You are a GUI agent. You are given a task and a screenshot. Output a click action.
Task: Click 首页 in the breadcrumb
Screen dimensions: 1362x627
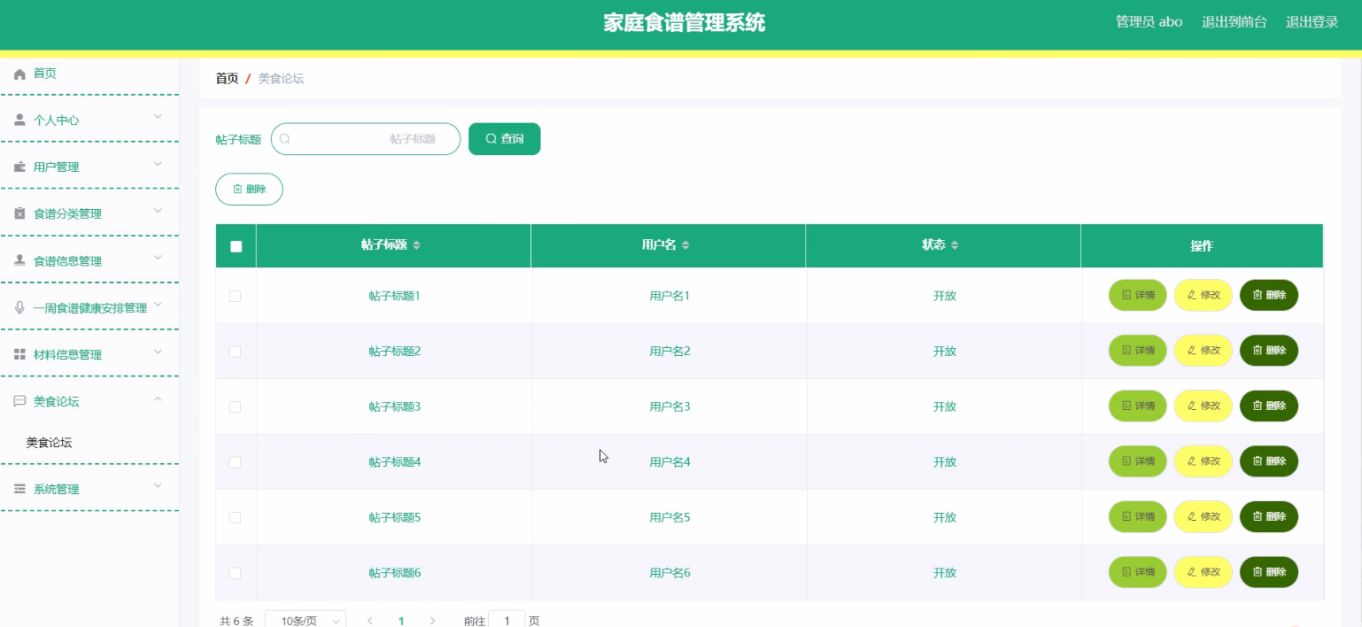coord(227,78)
